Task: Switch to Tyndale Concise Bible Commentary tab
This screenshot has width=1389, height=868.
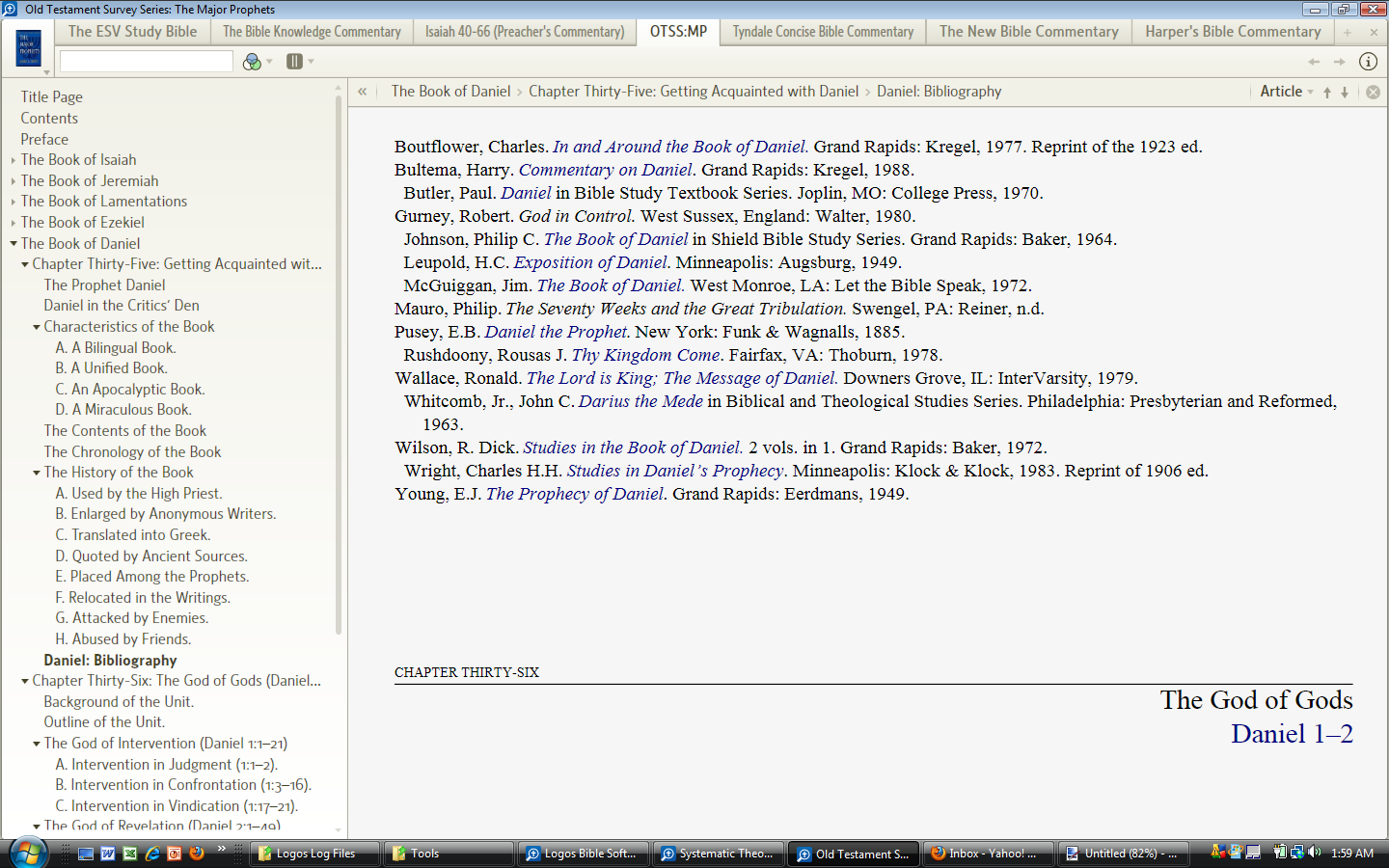Action: [823, 32]
